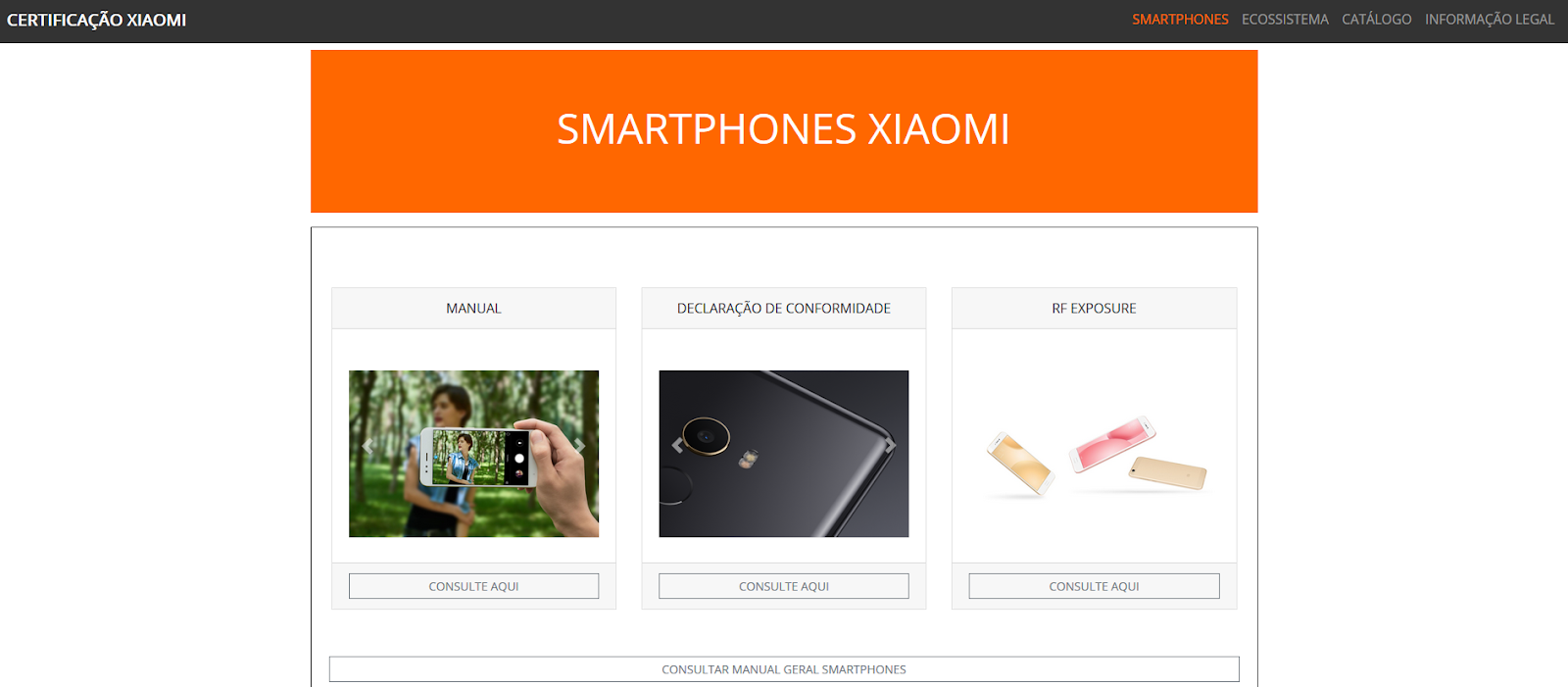Screen dimensions: 1568x687
Task: Show next image in Manual carousel
Action: [579, 446]
